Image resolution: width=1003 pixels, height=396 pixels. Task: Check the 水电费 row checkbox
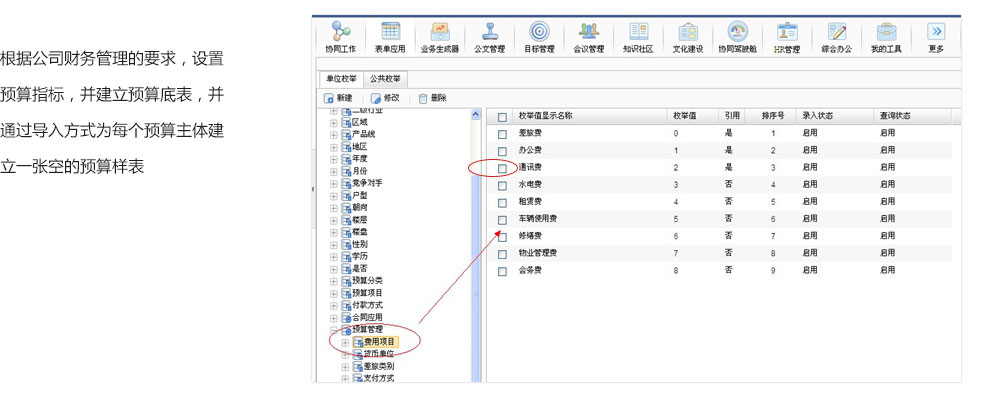click(502, 186)
